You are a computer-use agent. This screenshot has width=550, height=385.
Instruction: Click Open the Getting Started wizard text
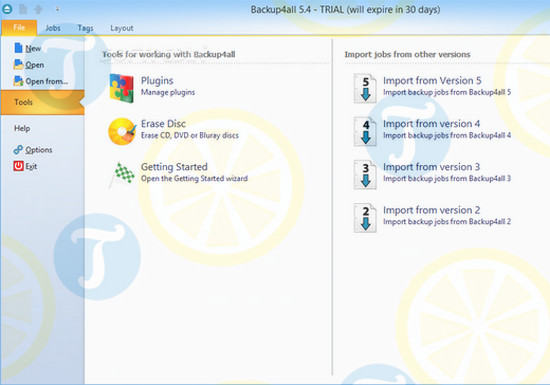tap(194, 178)
